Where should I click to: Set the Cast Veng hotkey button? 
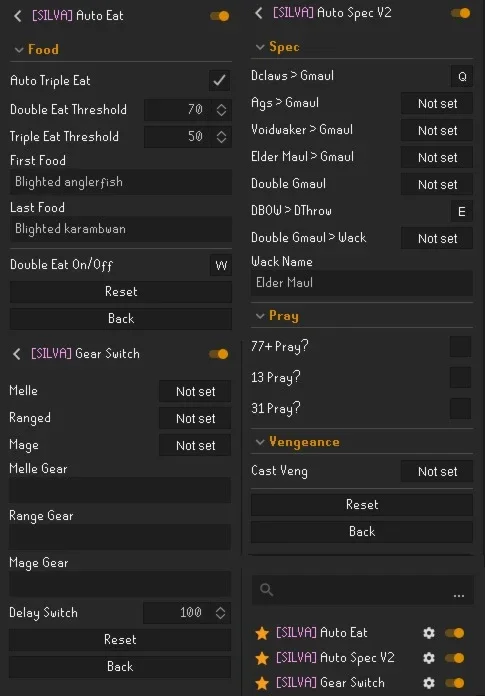437,471
